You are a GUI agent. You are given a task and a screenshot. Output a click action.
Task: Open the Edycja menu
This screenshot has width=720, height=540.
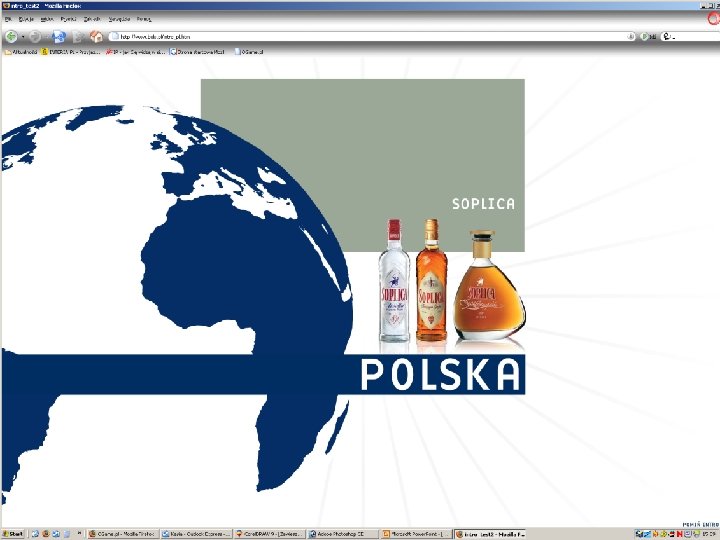pyautogui.click(x=26, y=19)
